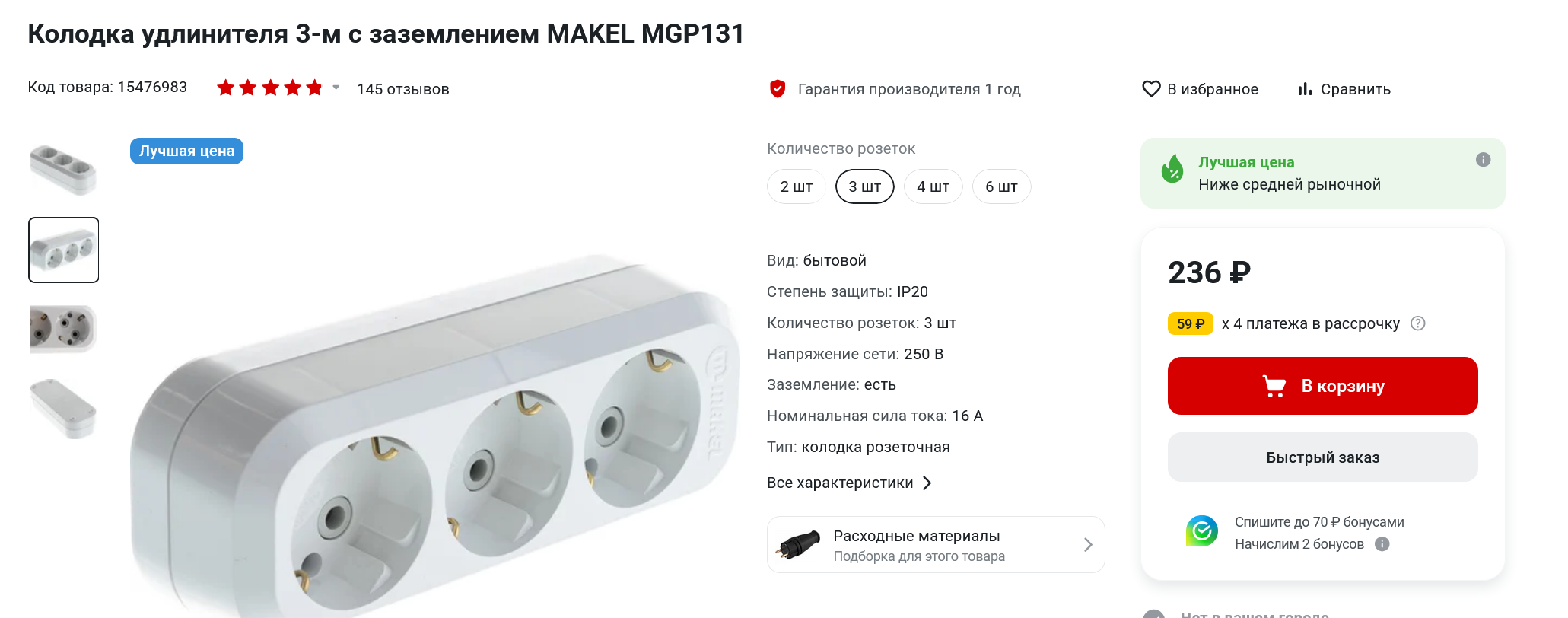Open Расходные материалы selection panel
The height and width of the screenshot is (618, 1568).
[x=936, y=545]
